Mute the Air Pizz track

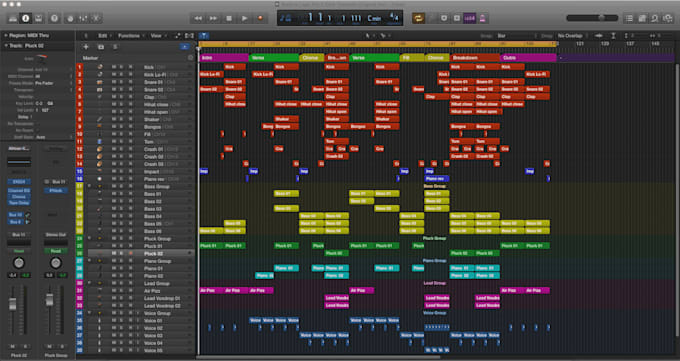point(114,291)
